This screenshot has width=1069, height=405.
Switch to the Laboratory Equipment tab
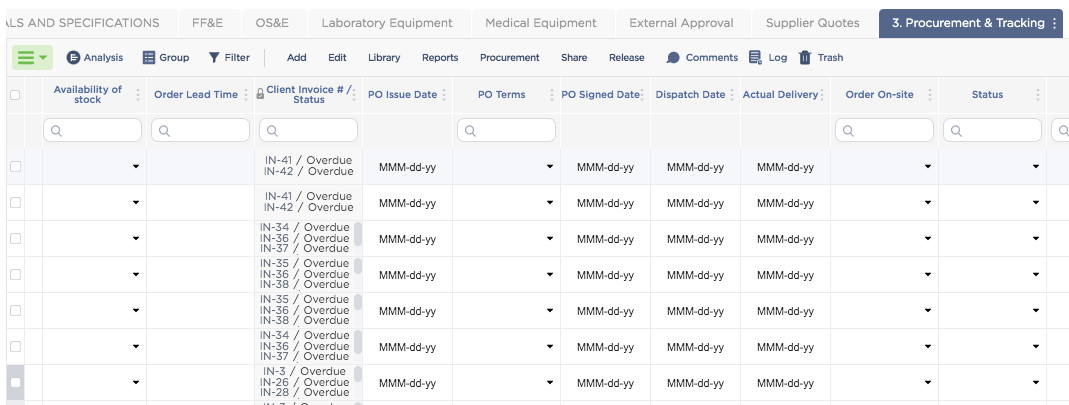(387, 23)
